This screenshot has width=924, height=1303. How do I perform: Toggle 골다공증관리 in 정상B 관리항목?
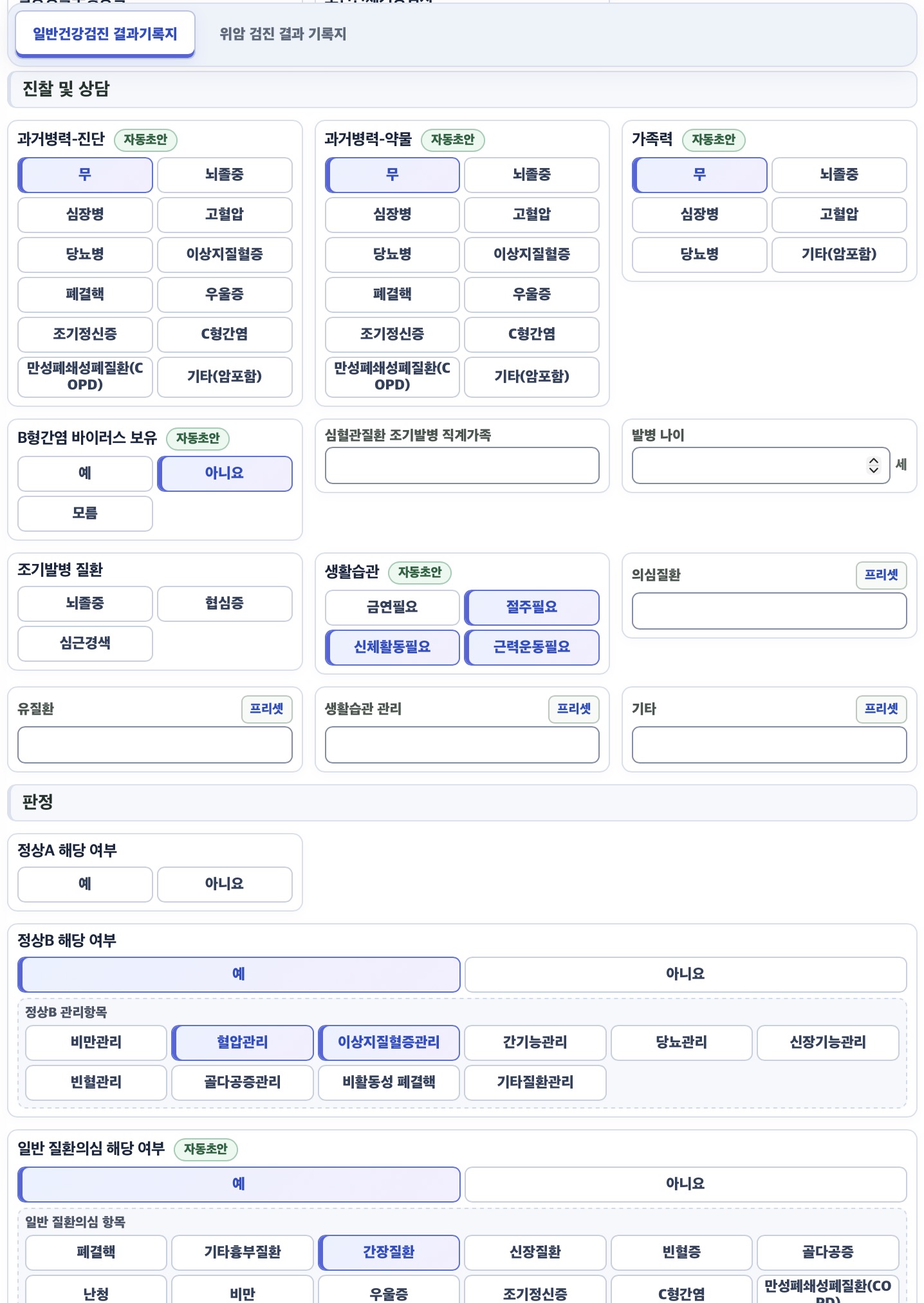(x=243, y=1083)
